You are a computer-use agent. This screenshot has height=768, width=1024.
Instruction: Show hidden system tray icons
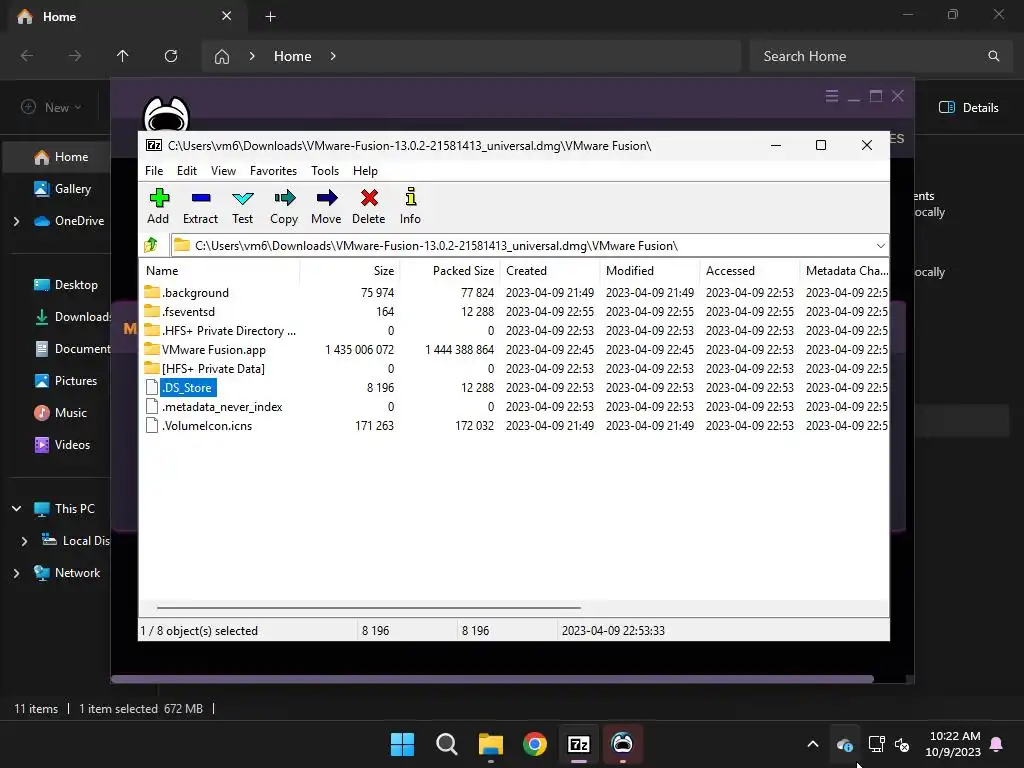coord(813,744)
